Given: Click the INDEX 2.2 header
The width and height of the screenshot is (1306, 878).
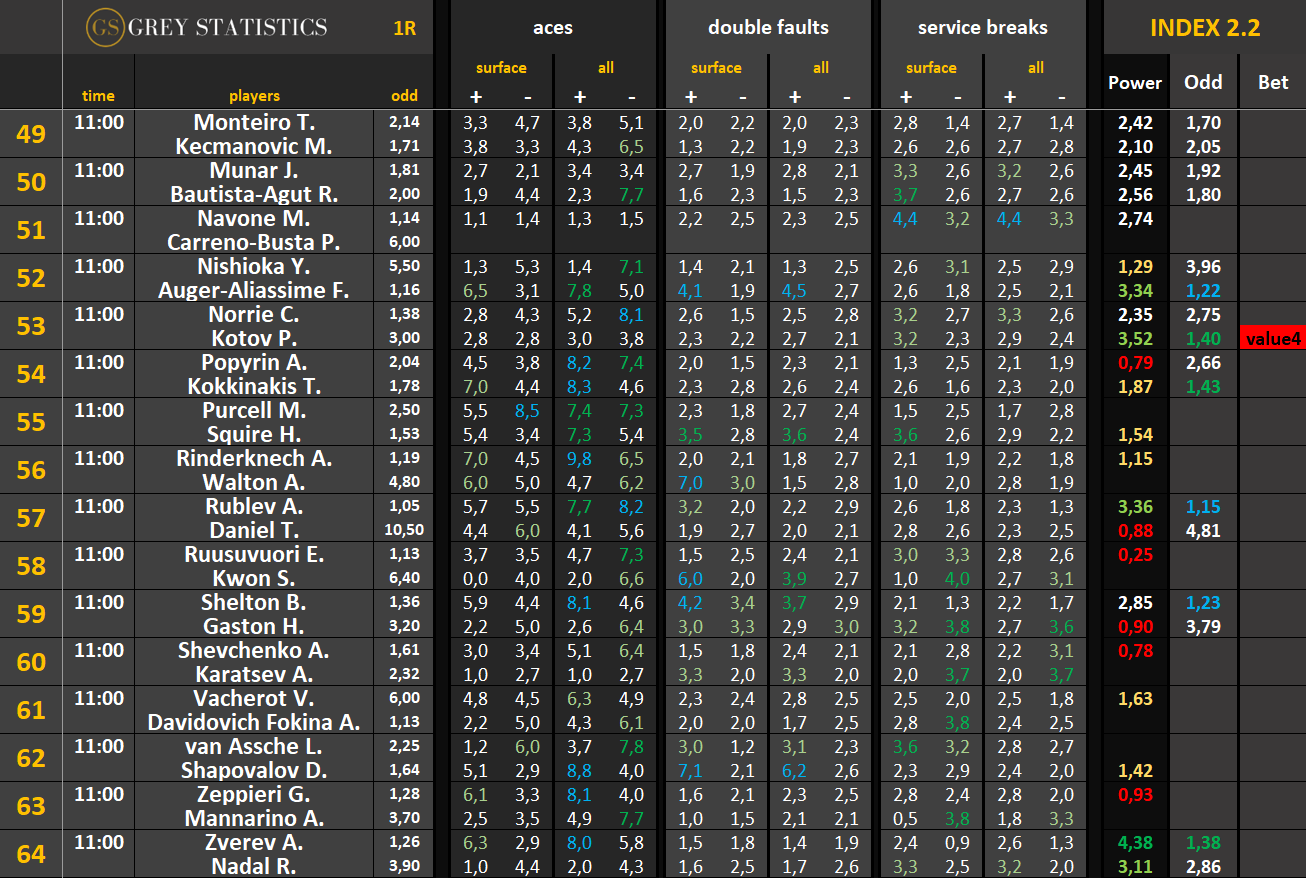Looking at the screenshot, I should [x=1204, y=28].
